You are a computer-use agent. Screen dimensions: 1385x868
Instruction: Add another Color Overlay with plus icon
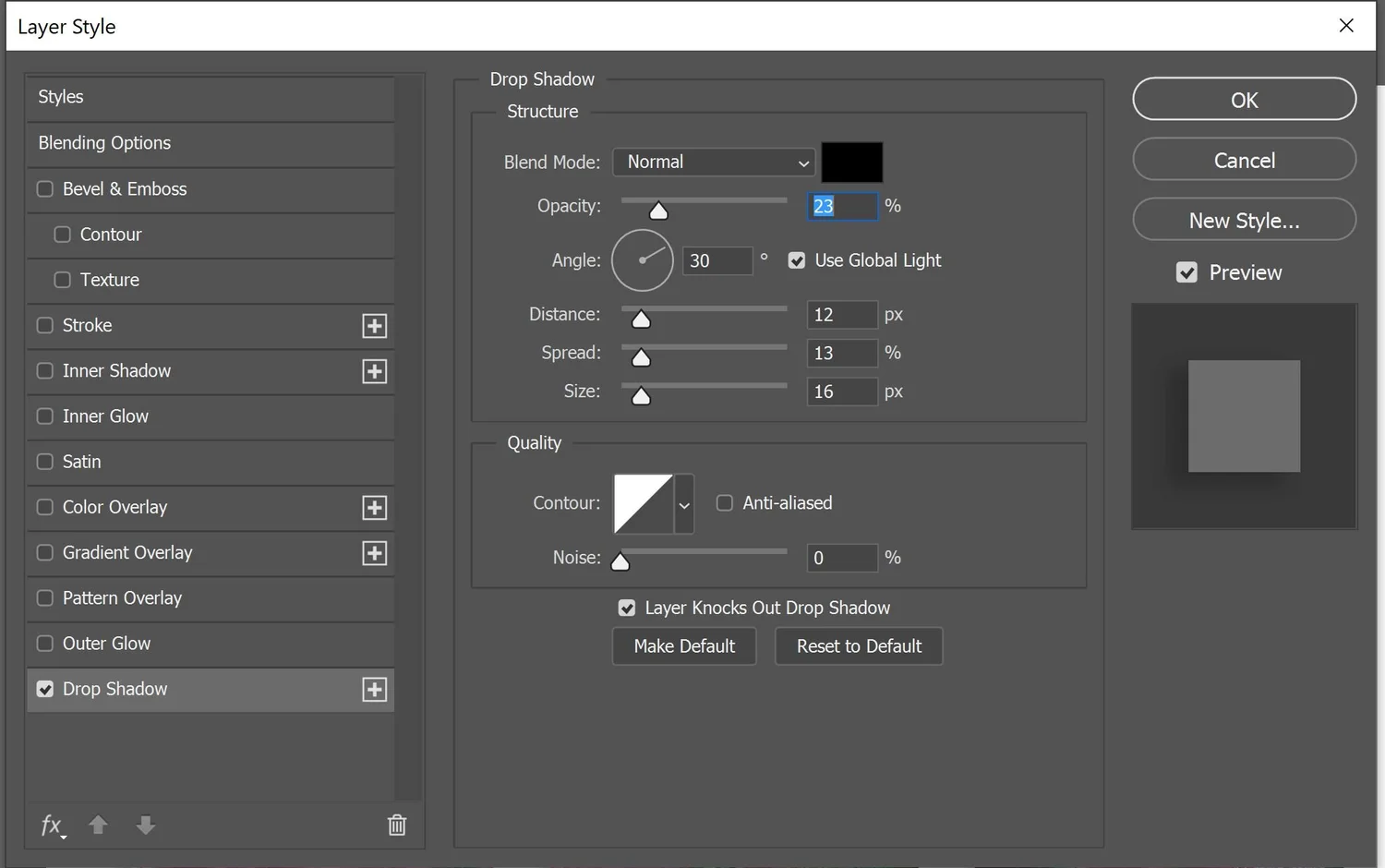[374, 508]
